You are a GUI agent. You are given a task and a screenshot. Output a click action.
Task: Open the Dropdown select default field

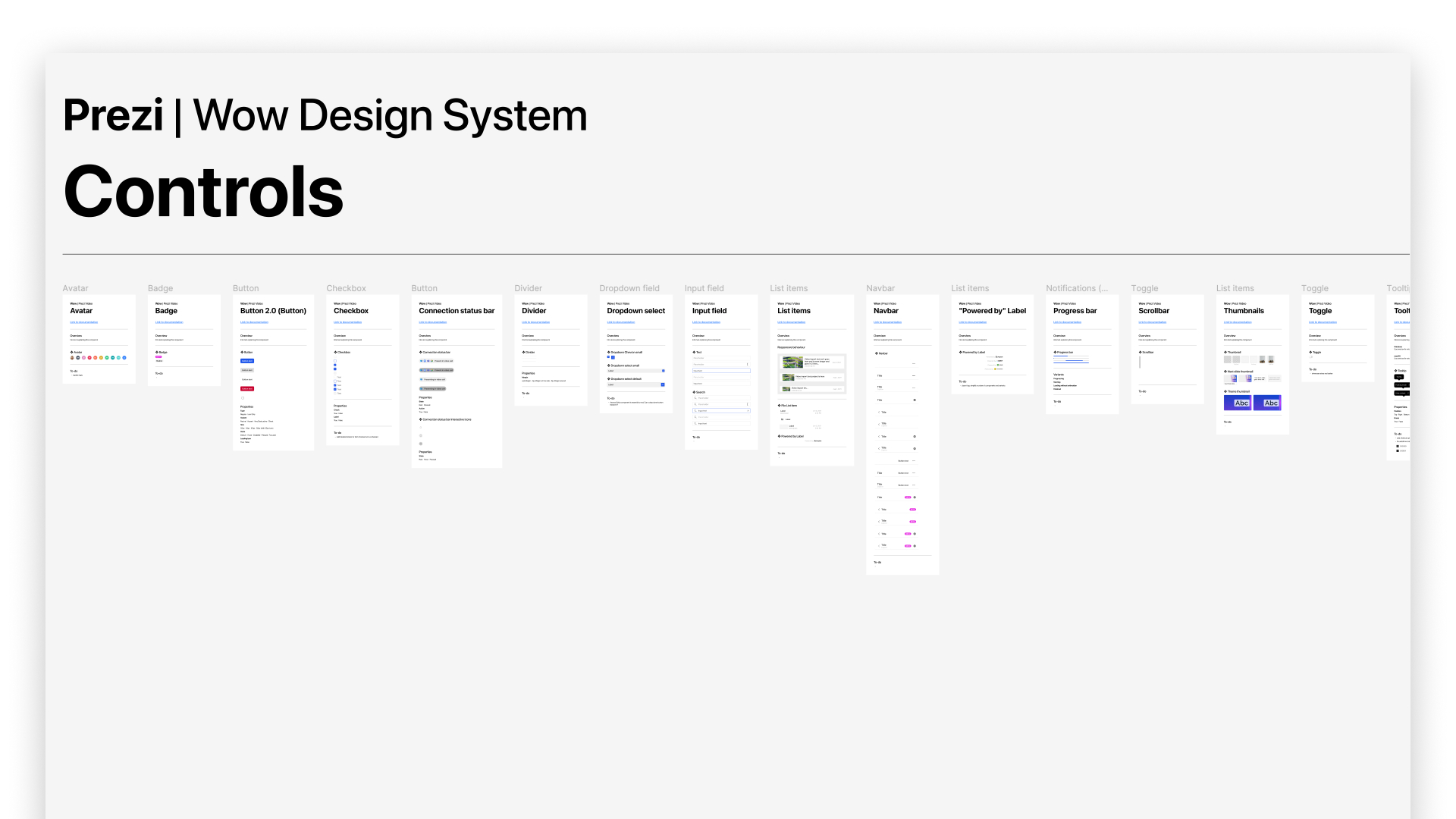click(x=636, y=384)
